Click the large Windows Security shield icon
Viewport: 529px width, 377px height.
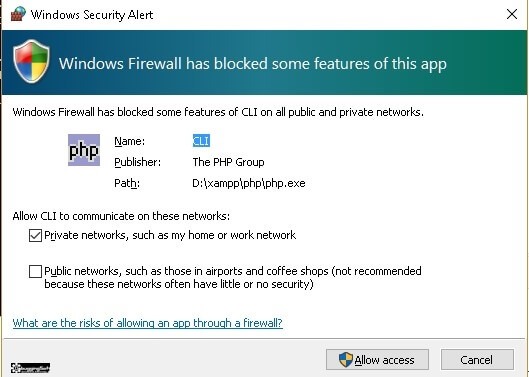pos(31,61)
